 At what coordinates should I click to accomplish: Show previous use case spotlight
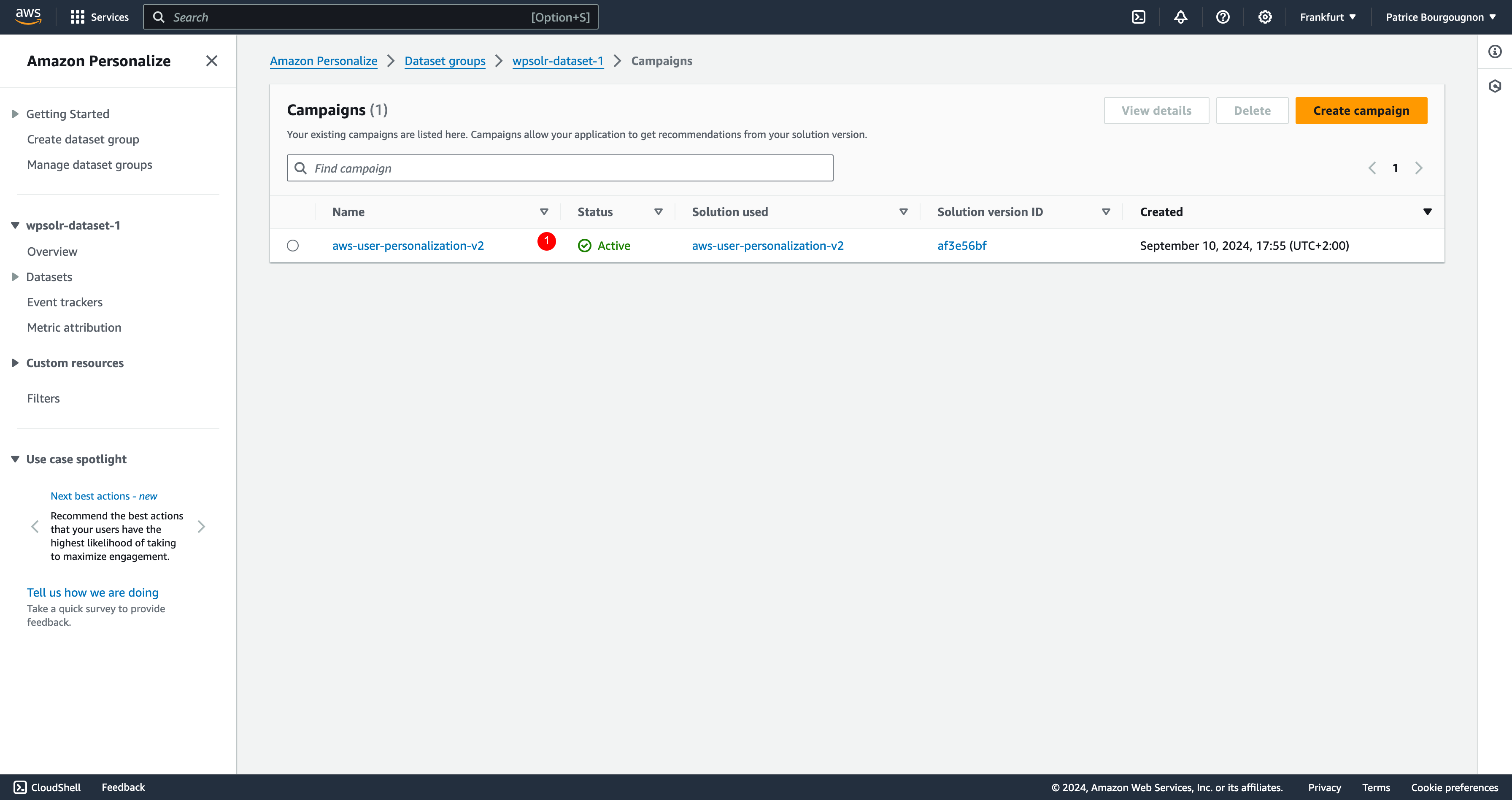coord(35,527)
